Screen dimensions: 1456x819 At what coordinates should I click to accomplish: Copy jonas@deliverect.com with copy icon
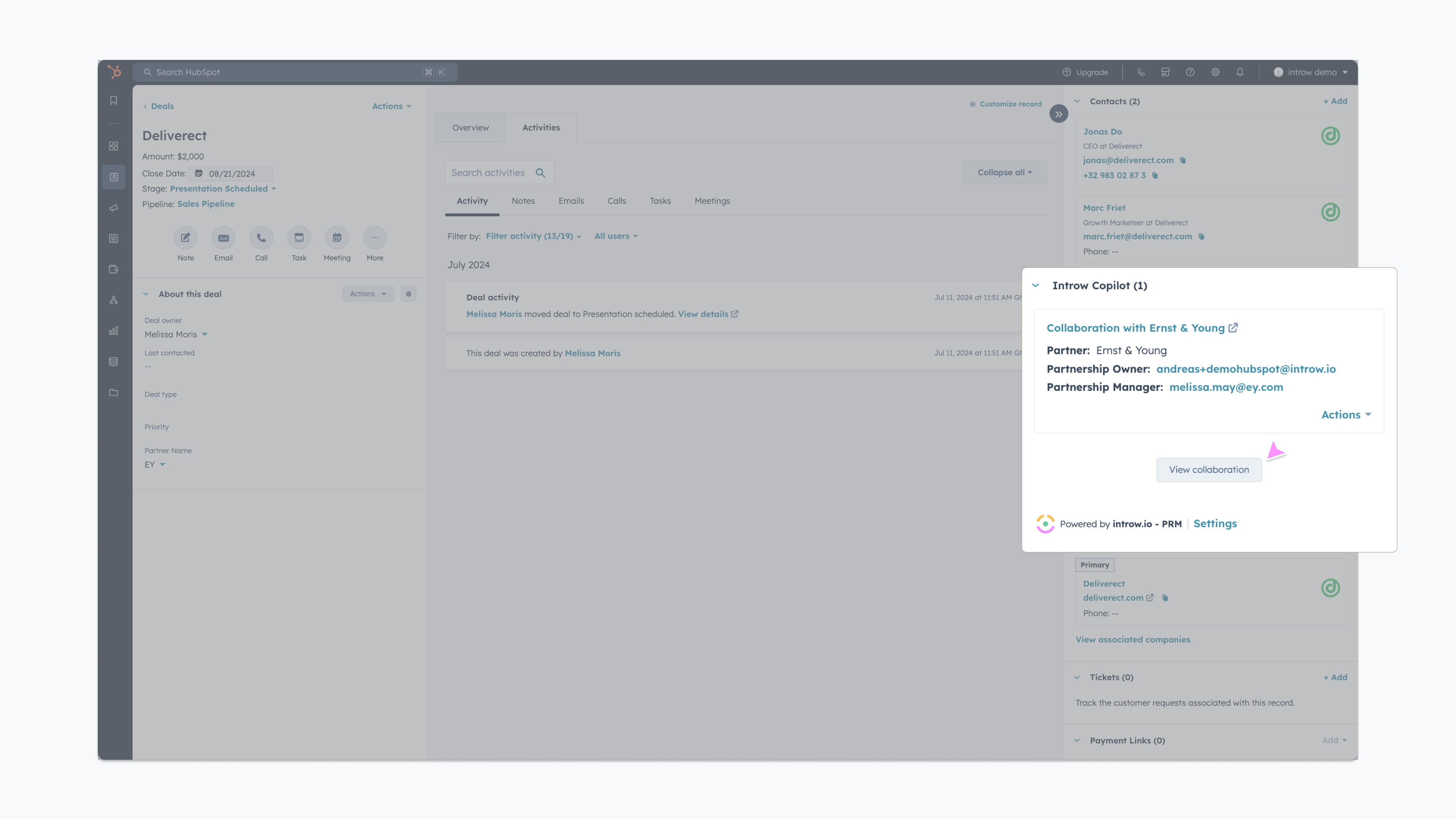[1182, 161]
